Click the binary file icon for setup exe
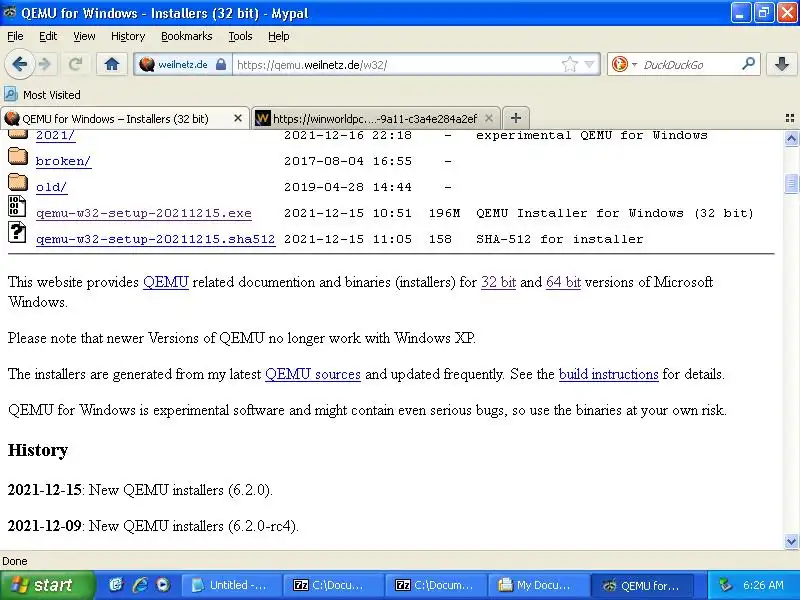Viewport: 800px width, 600px height. click(17, 206)
